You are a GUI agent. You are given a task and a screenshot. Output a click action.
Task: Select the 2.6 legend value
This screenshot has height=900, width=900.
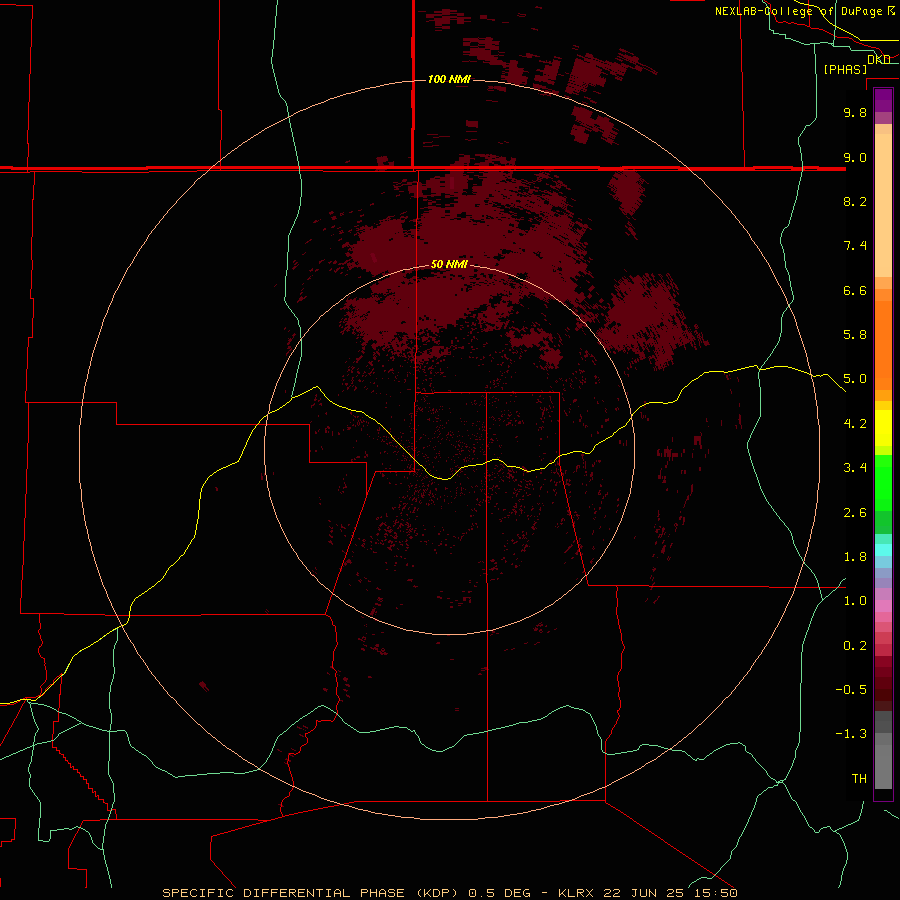tap(855, 513)
